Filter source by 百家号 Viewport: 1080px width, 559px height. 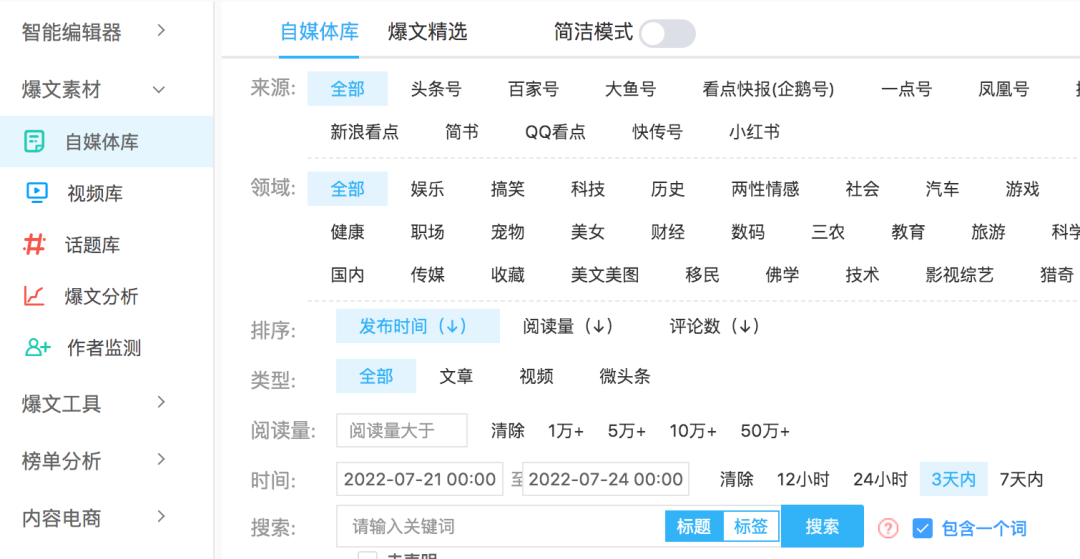(x=533, y=89)
